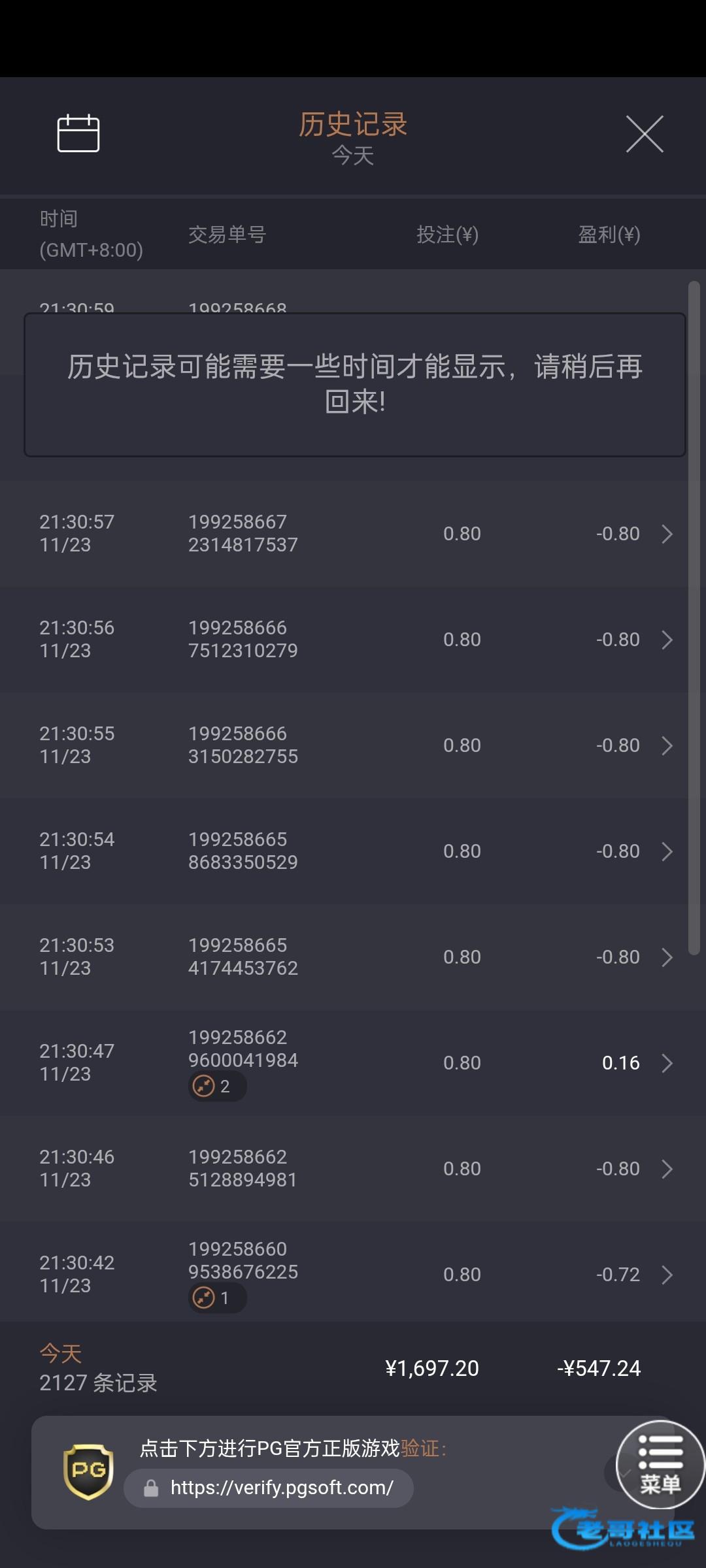Select the 今天 date filter under title

[353, 155]
